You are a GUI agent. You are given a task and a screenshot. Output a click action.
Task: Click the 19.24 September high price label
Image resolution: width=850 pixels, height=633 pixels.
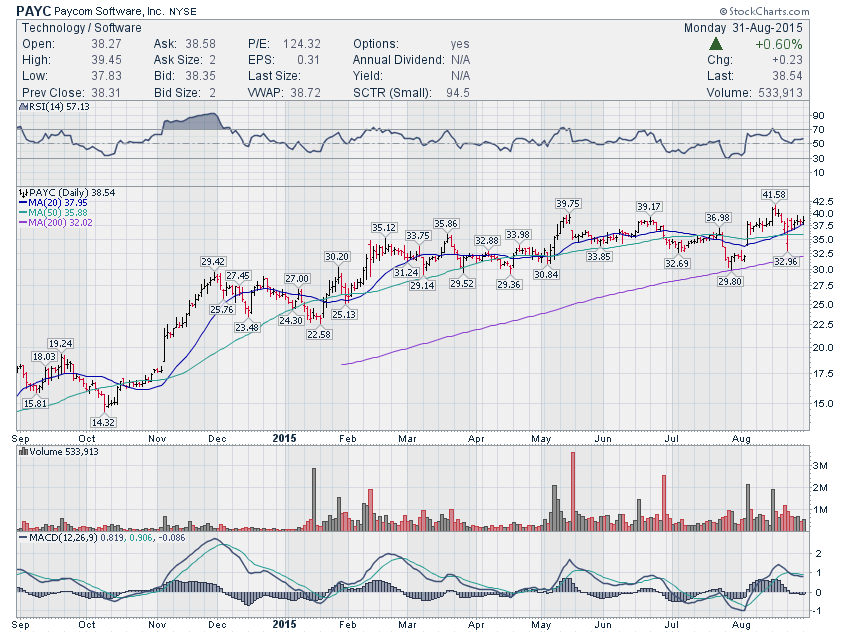[60, 343]
